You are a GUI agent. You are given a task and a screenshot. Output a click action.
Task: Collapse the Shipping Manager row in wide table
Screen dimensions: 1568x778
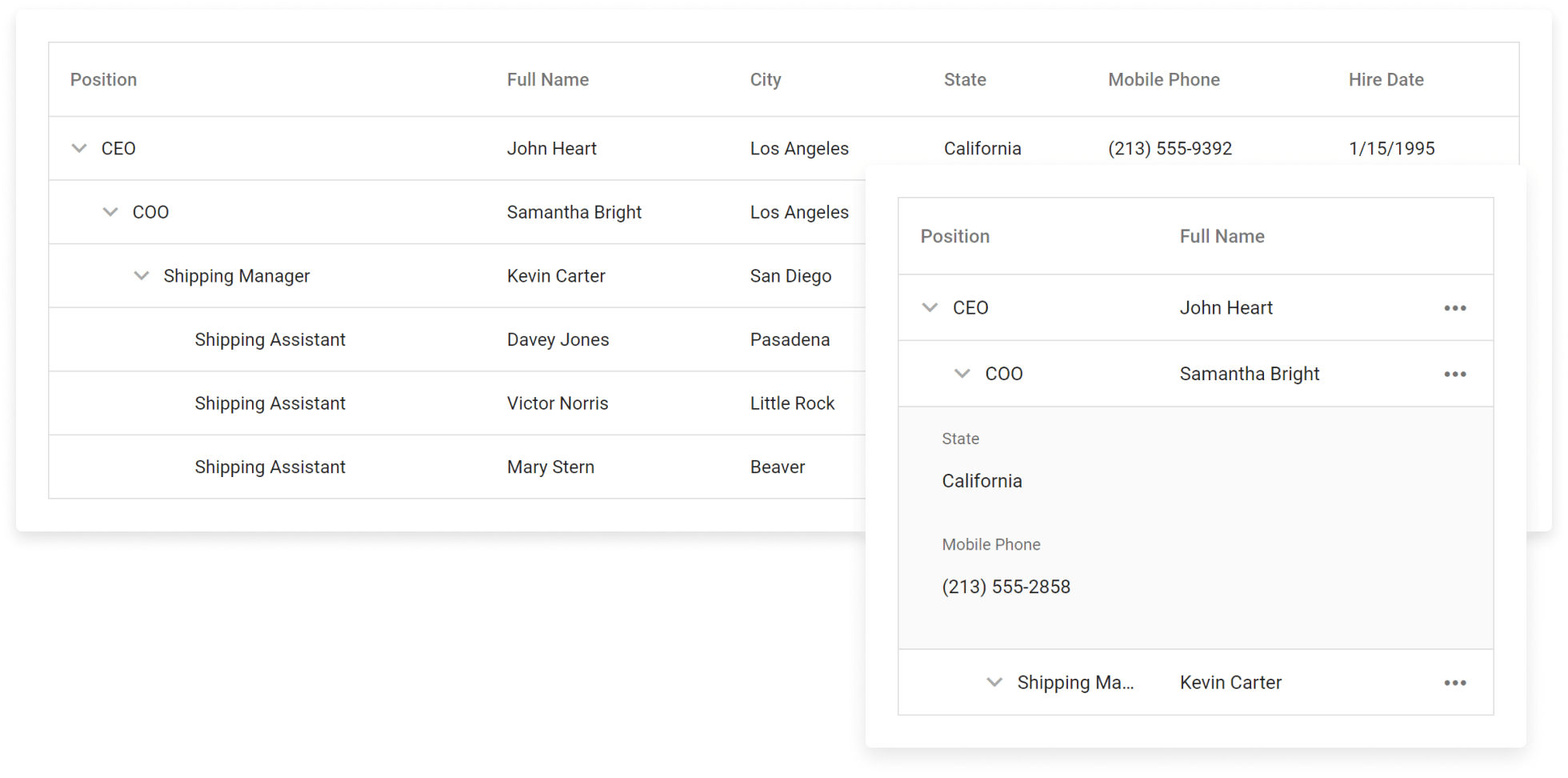[142, 276]
